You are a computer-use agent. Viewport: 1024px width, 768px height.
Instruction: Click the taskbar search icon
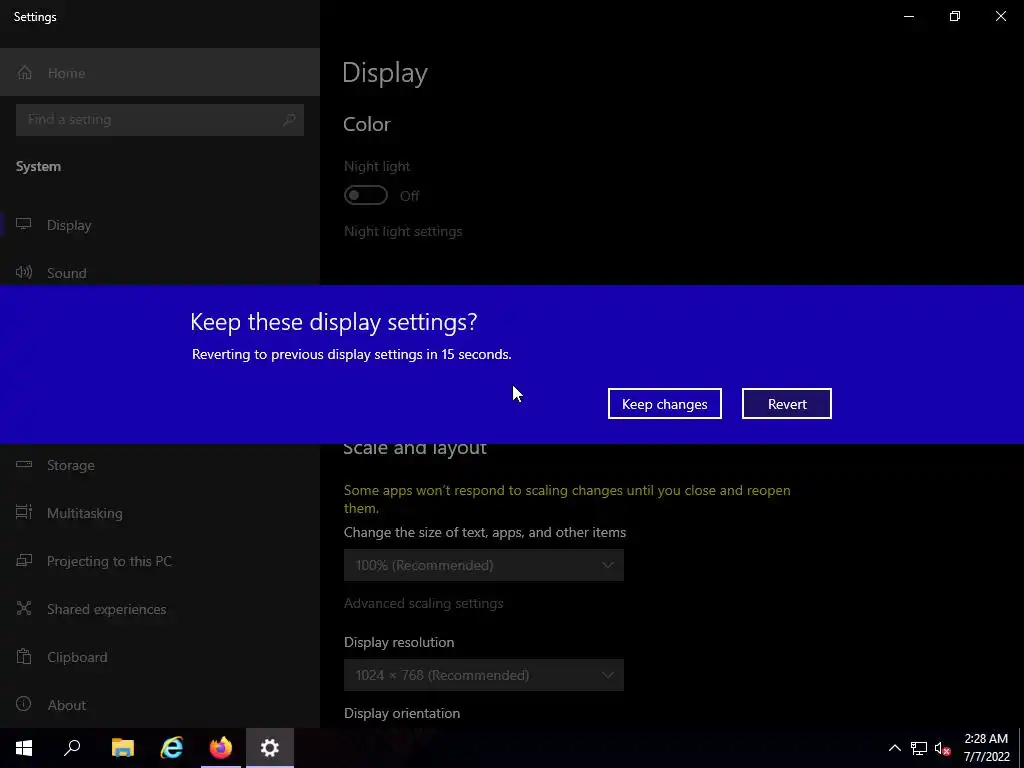(x=72, y=748)
